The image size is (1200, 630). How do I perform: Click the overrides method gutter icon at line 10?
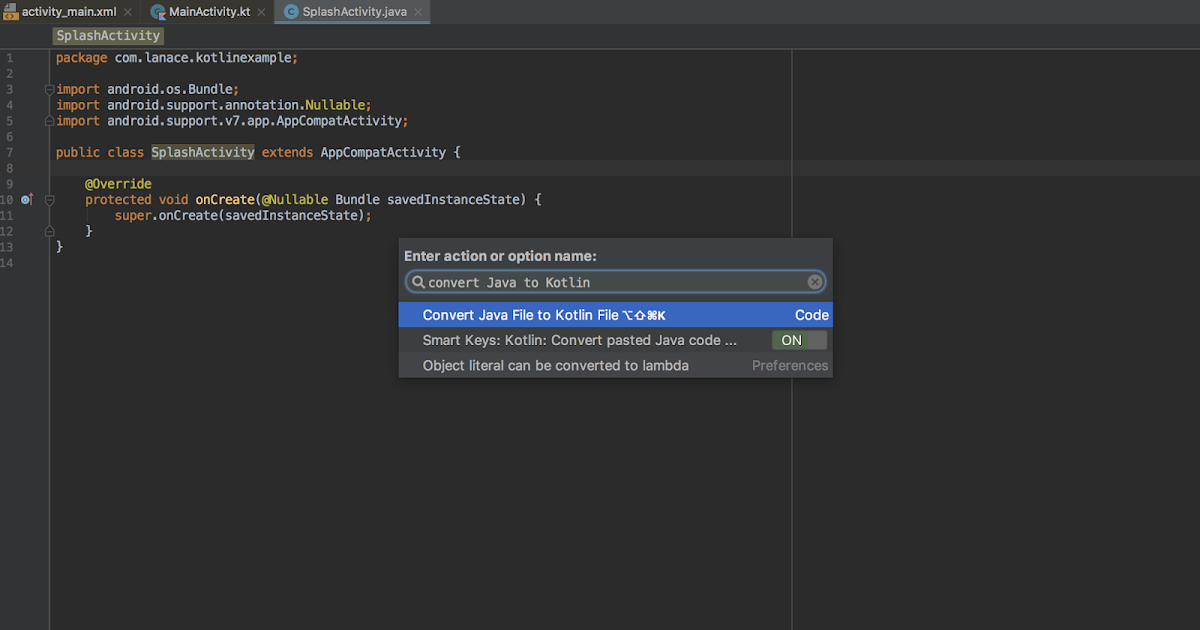[x=27, y=200]
